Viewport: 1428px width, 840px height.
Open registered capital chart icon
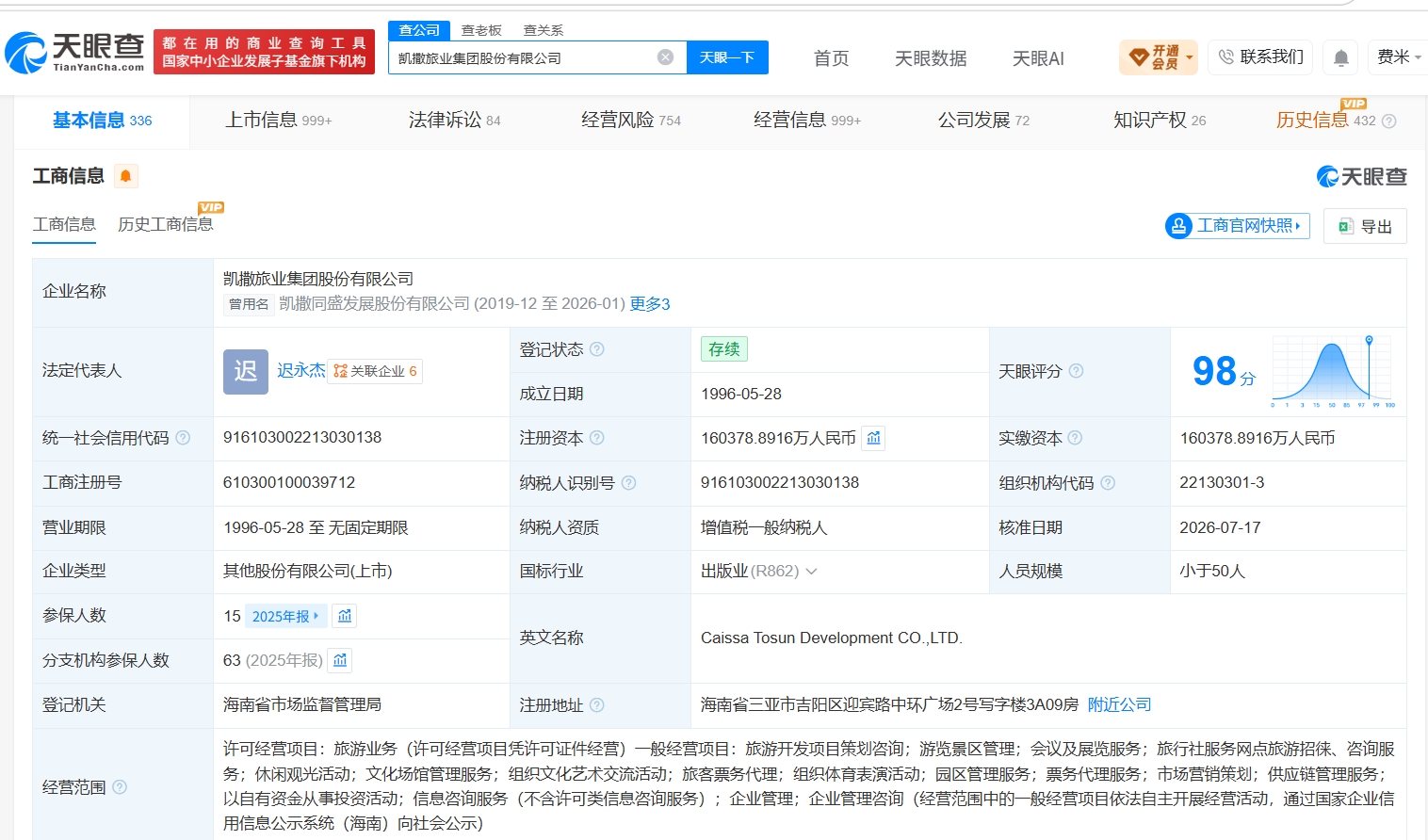click(x=873, y=438)
